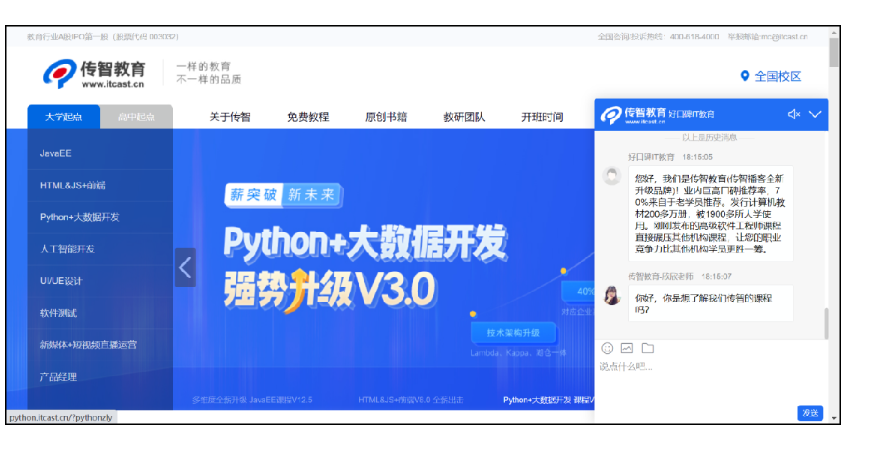Select Python+大数据开发 banner slide label at bottom

click(x=548, y=400)
